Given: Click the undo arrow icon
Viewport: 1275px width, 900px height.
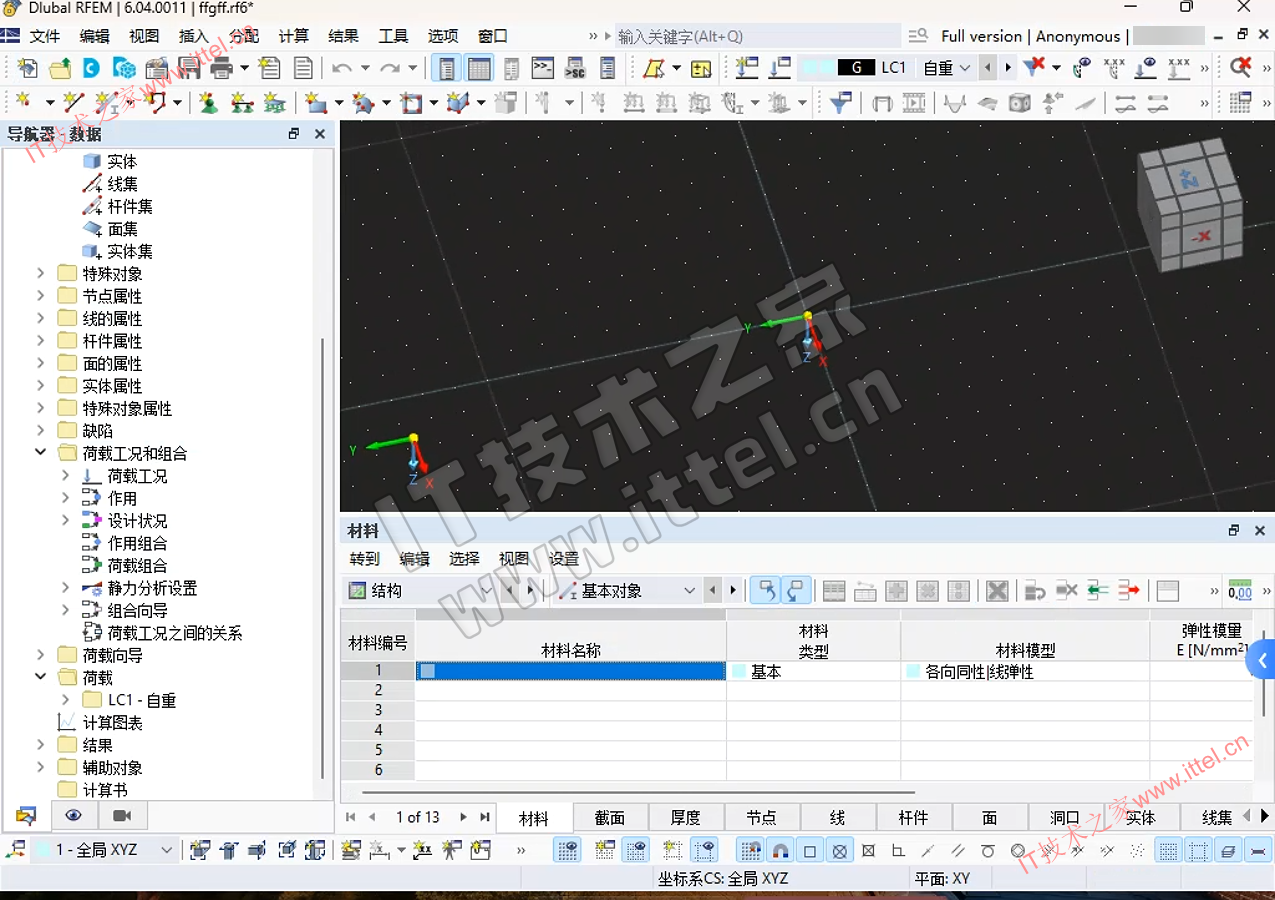Looking at the screenshot, I should pos(342,69).
